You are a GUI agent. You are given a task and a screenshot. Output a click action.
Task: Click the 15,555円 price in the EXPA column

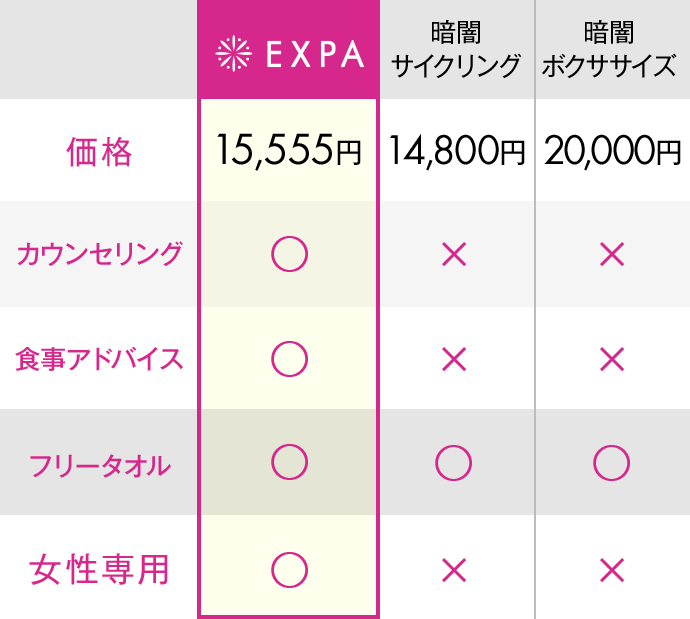tap(289, 150)
